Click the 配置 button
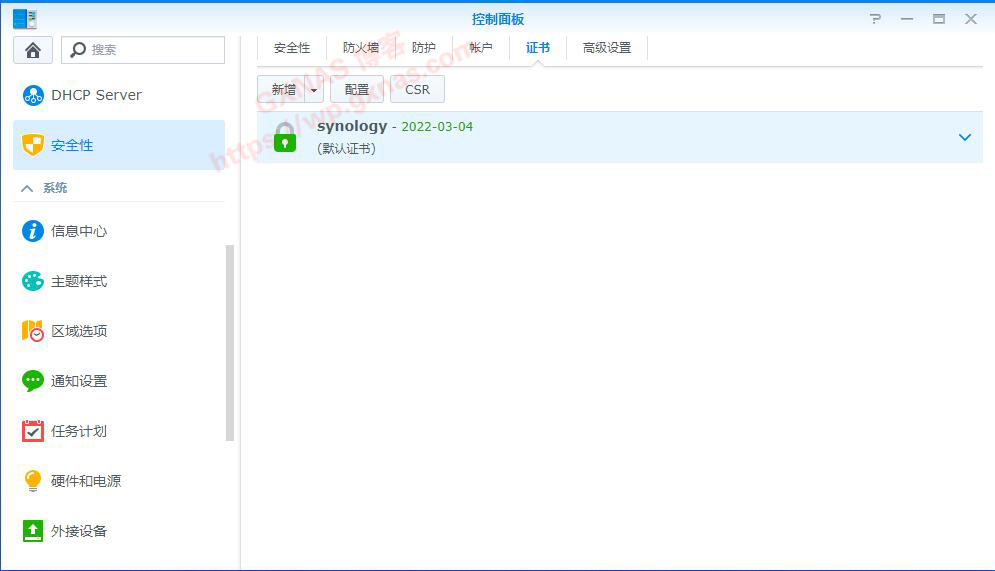Screen dimensions: 995x571 click(x=357, y=90)
